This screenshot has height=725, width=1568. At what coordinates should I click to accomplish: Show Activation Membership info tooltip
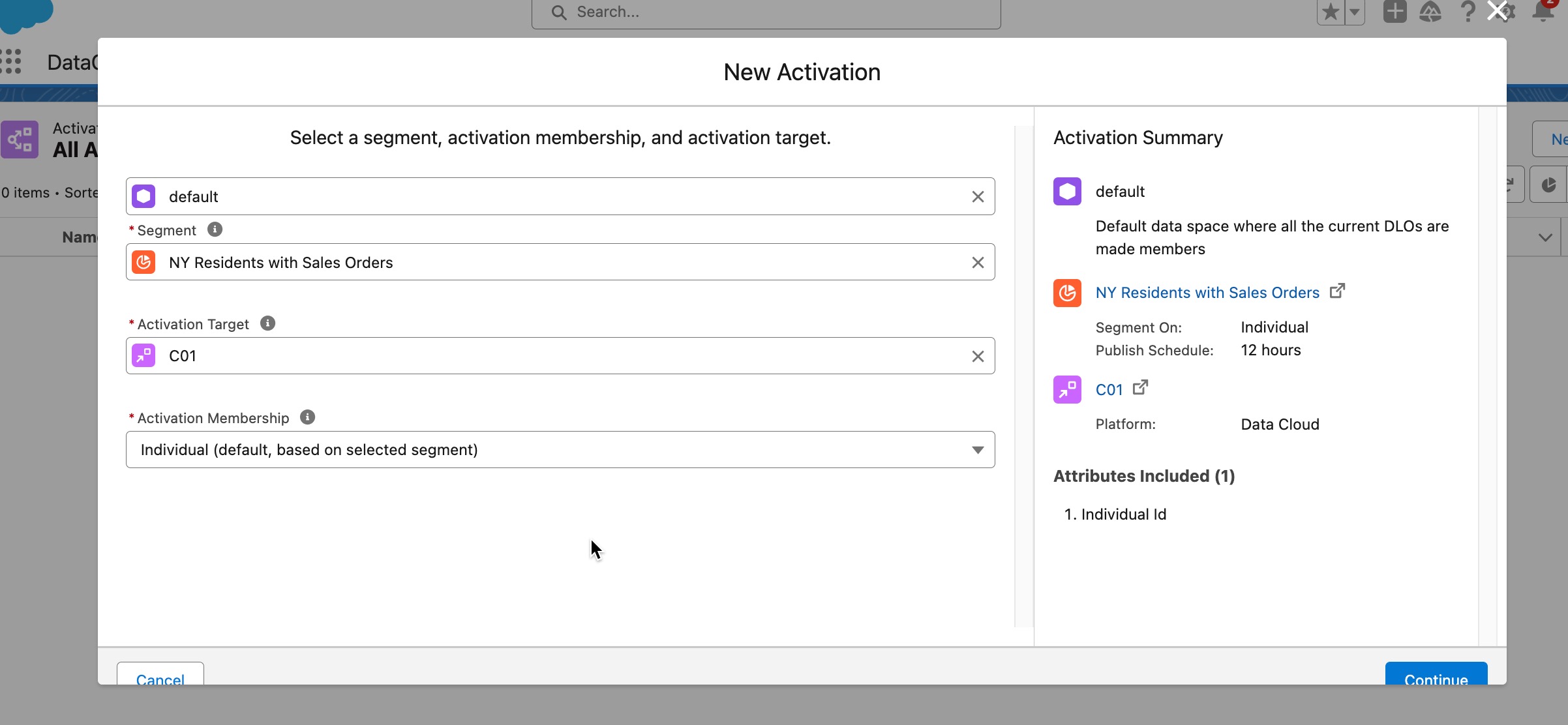coord(307,417)
